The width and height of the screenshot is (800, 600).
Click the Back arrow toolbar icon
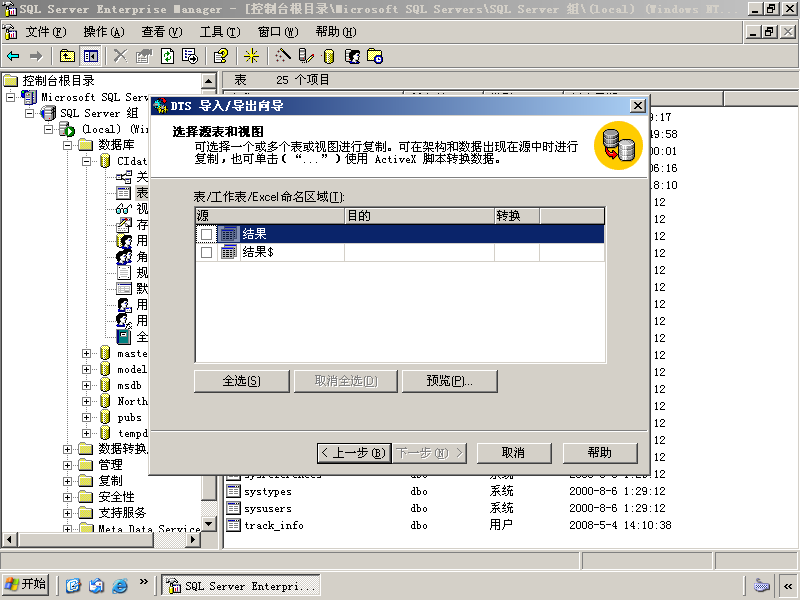click(x=13, y=56)
